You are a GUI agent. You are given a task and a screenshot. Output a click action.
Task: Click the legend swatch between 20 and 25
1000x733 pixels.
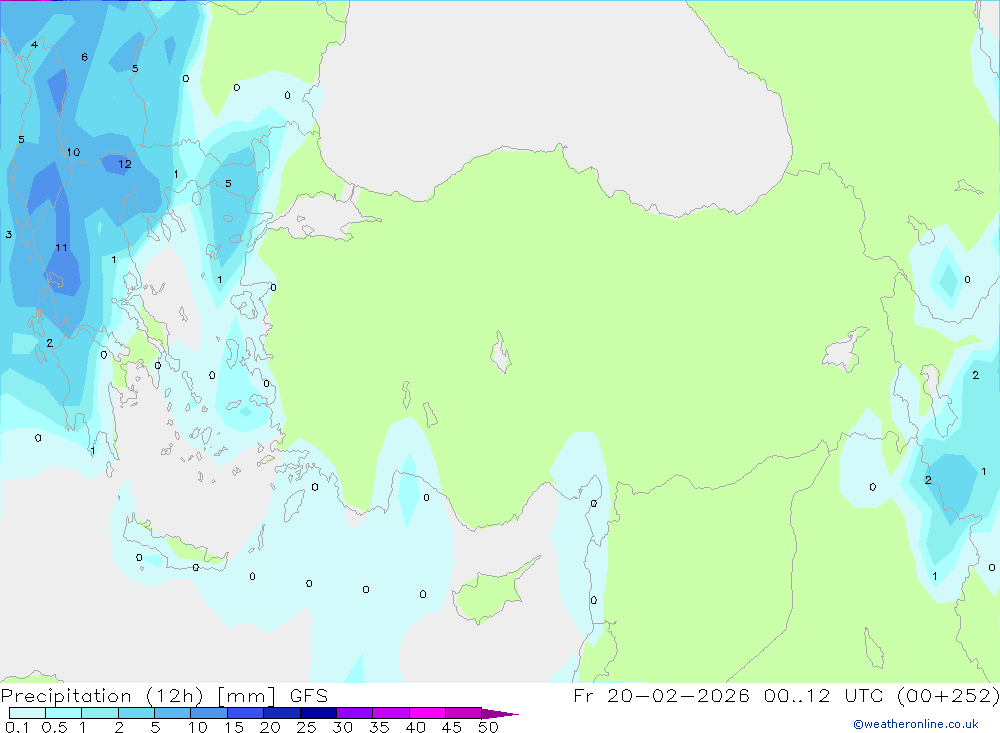coord(282,713)
